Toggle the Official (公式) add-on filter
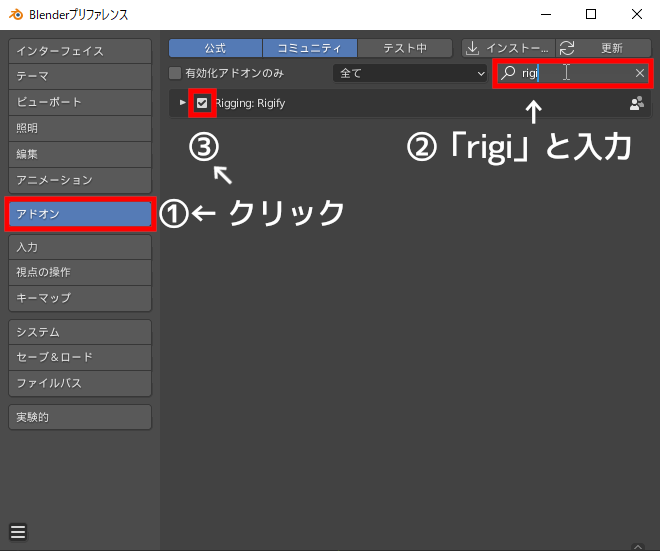Screen dimensions: 660x551 tap(216, 48)
